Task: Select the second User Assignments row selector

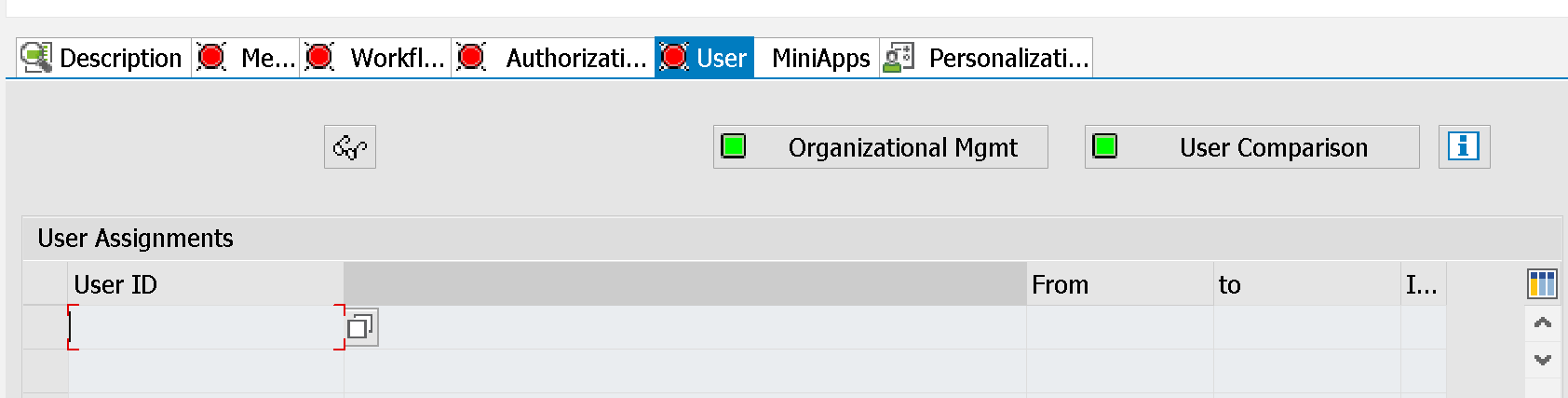Action: pos(46,371)
